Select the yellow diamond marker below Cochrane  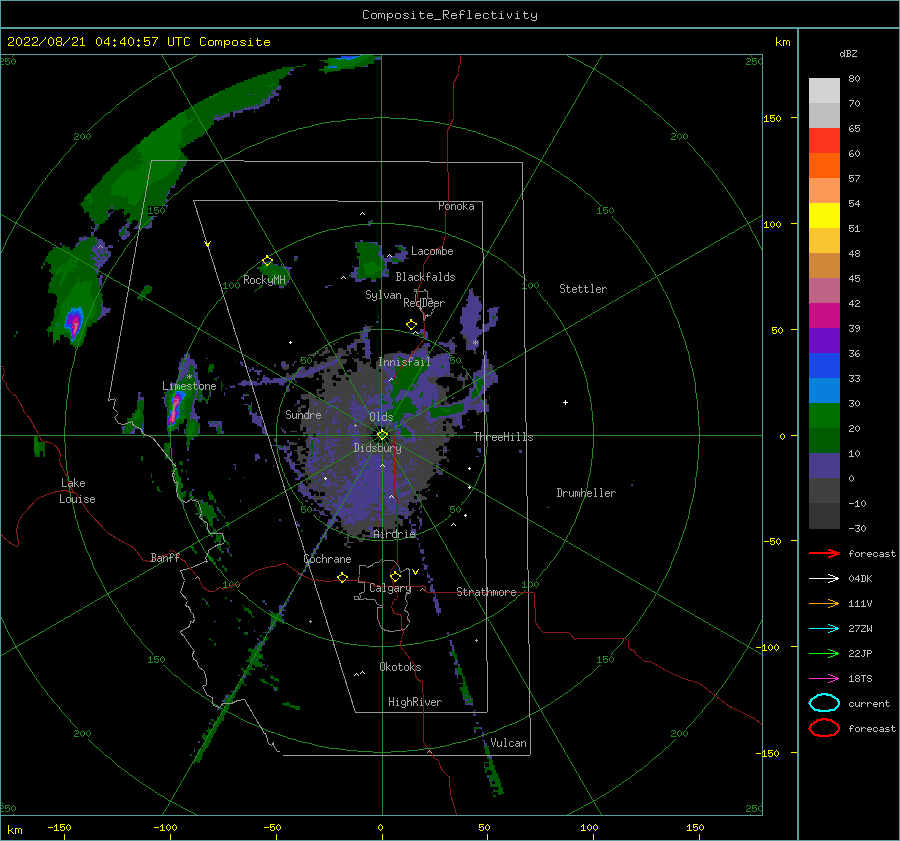coord(343,577)
